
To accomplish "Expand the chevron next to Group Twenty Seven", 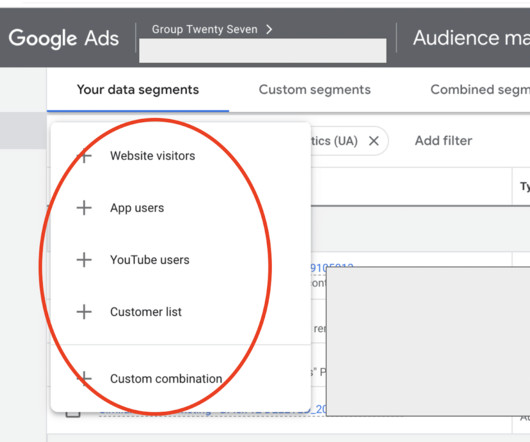I will 269,29.
